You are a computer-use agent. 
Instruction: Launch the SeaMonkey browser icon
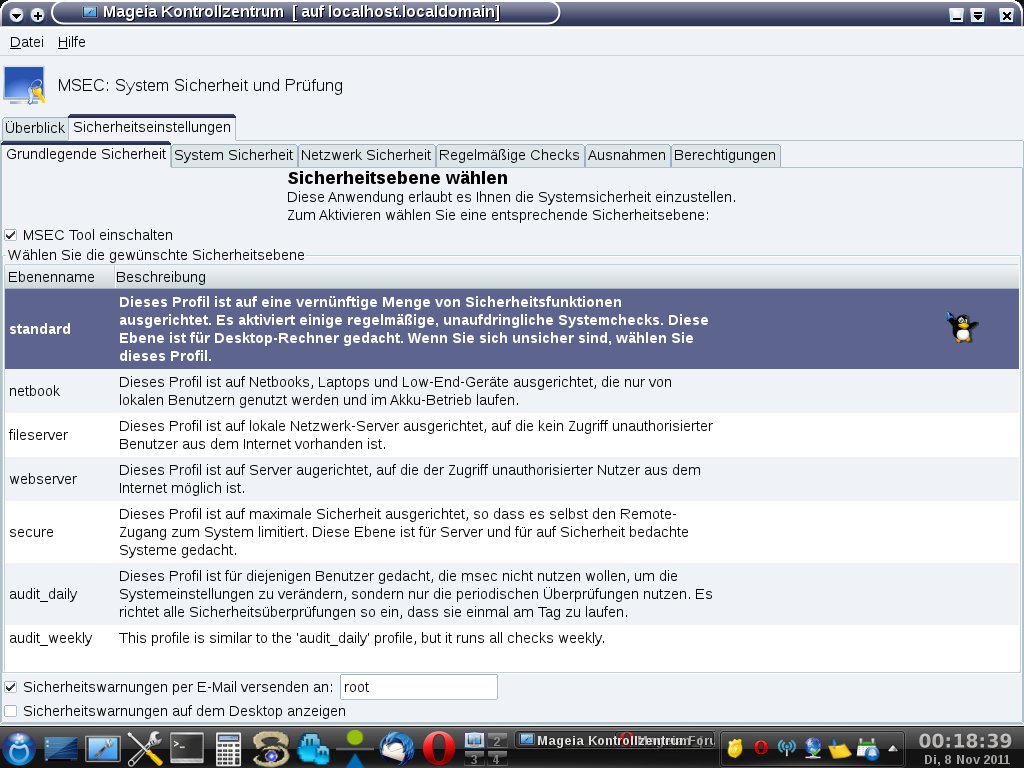tap(270, 748)
